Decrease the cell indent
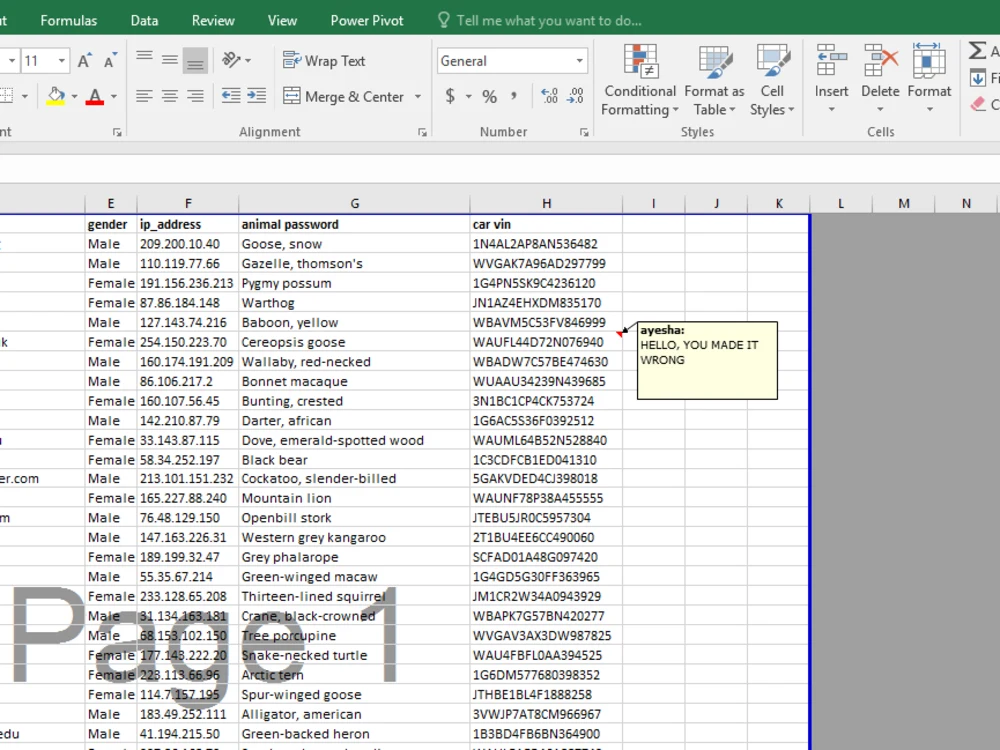The width and height of the screenshot is (1000, 750). 230,96
